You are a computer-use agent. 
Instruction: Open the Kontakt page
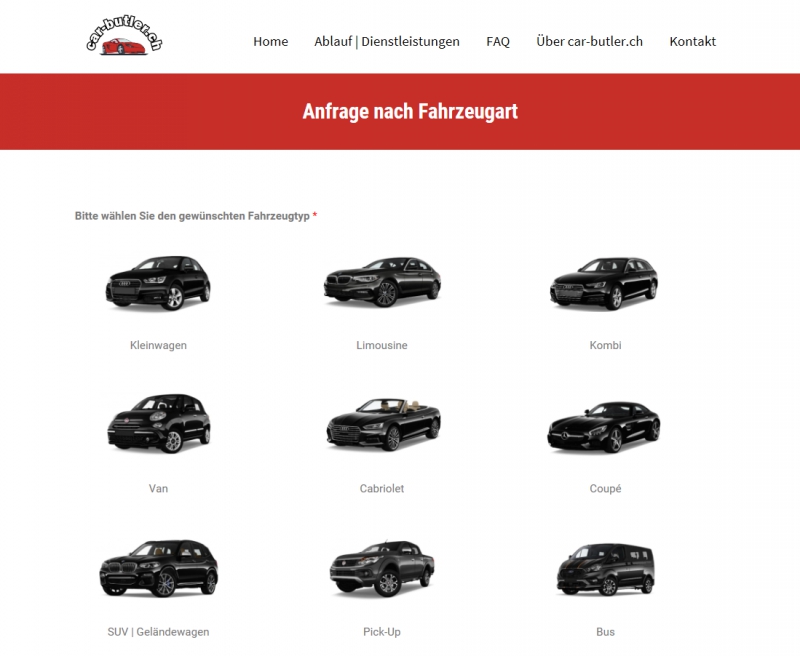point(692,41)
